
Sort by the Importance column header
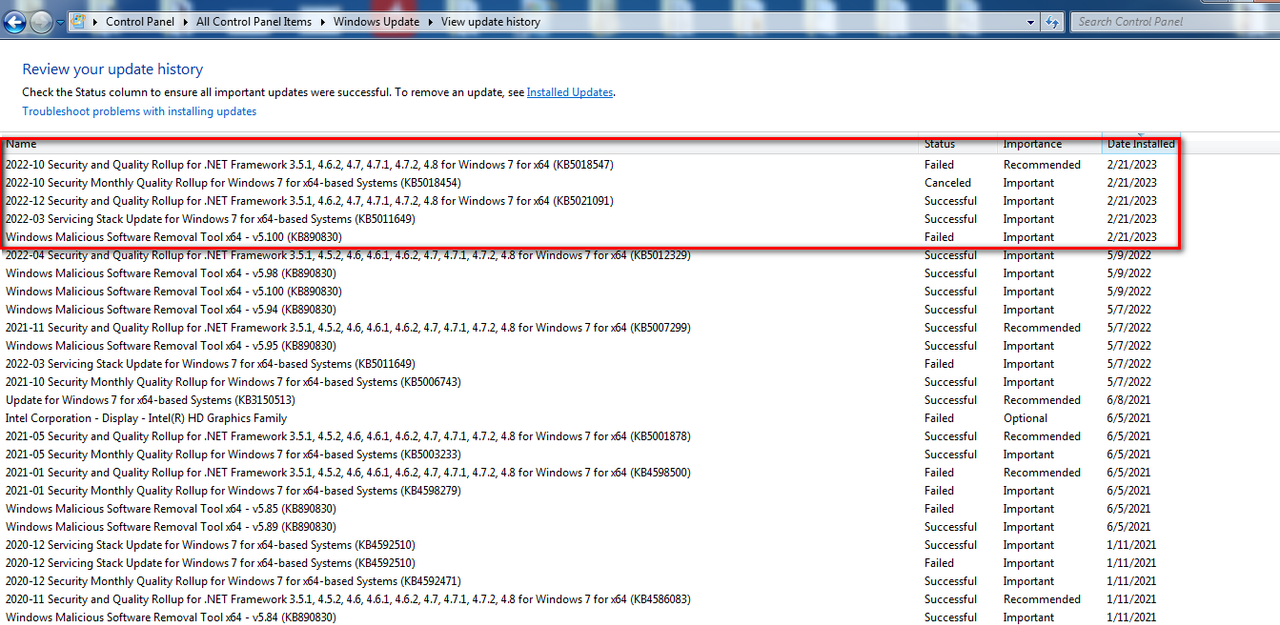pyautogui.click(x=1050, y=144)
